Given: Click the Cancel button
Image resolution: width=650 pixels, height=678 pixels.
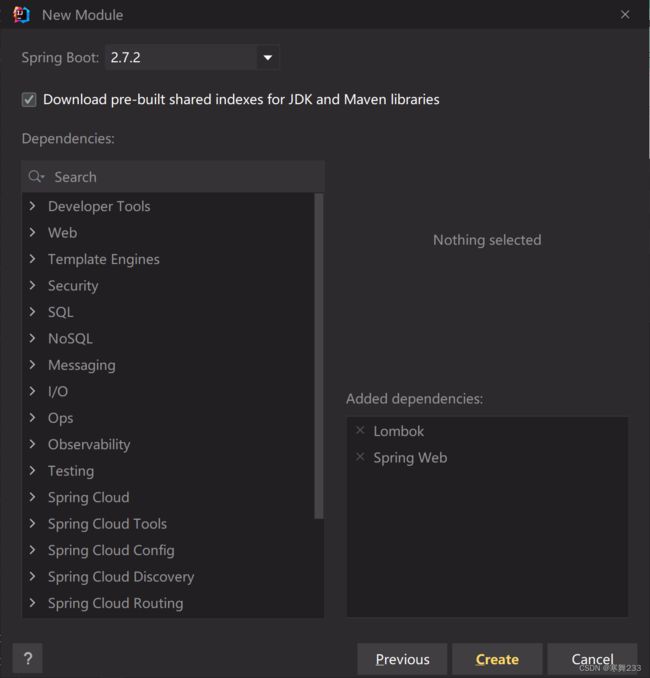Looking at the screenshot, I should coord(592,659).
